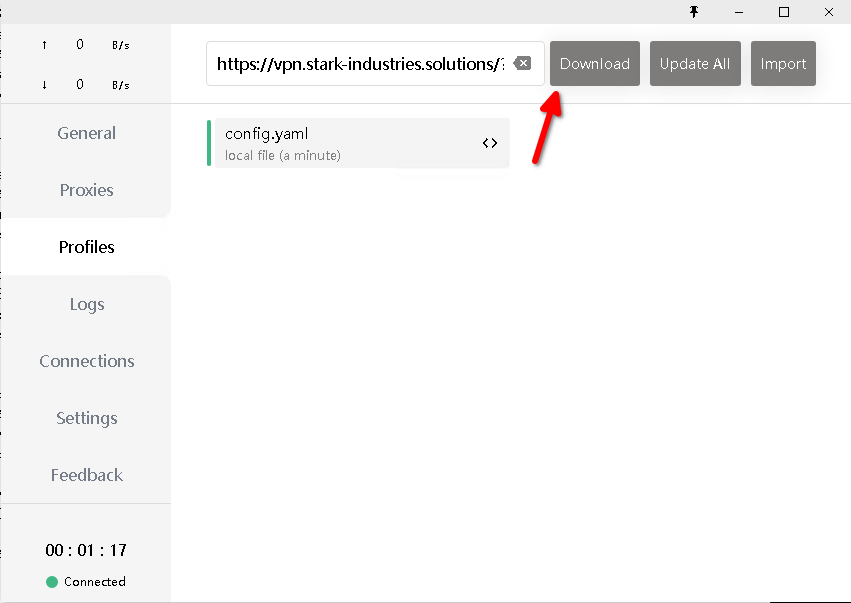851x603 pixels.
Task: Switch to the Proxies tab
Action: (x=86, y=190)
